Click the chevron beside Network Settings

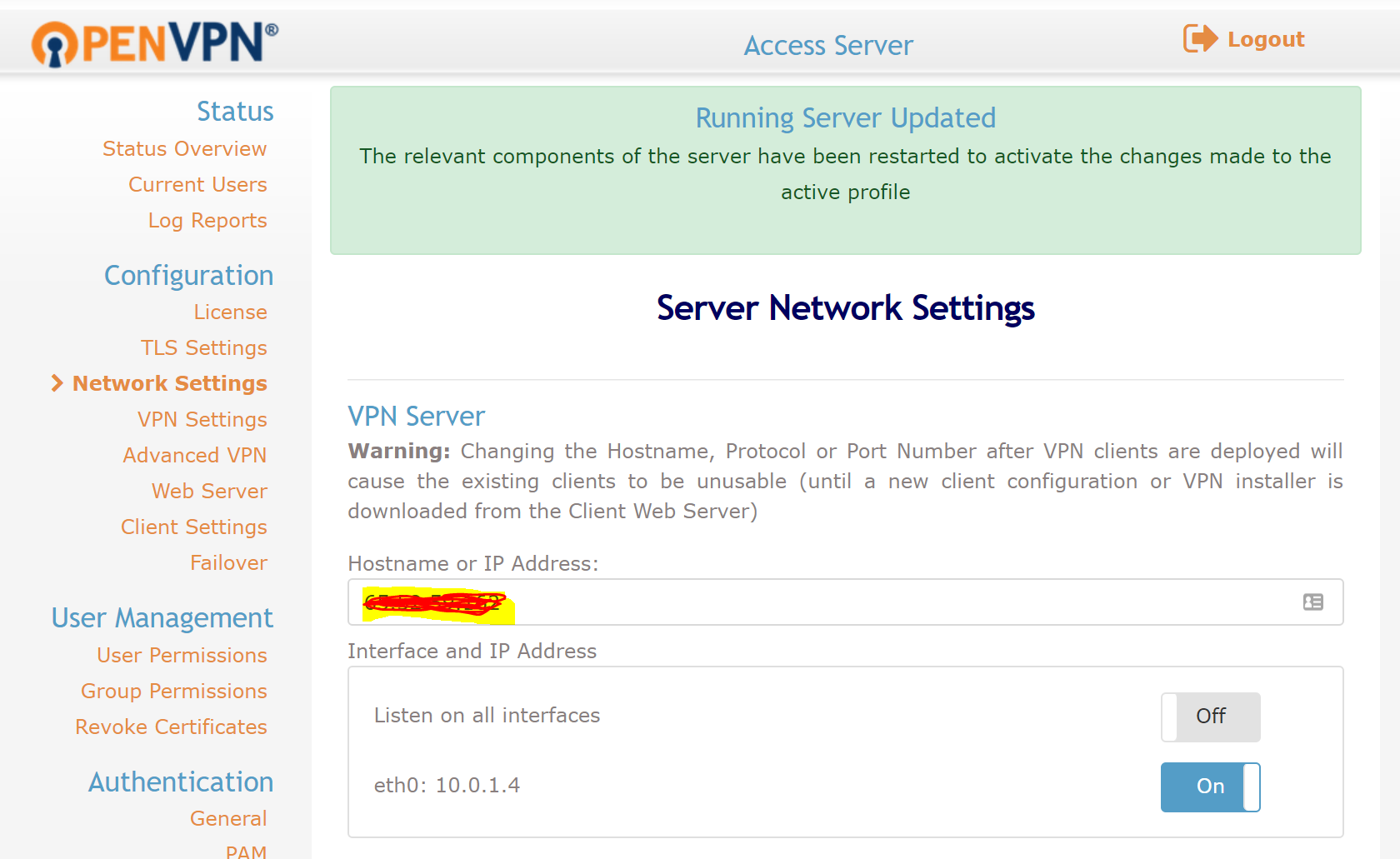57,382
